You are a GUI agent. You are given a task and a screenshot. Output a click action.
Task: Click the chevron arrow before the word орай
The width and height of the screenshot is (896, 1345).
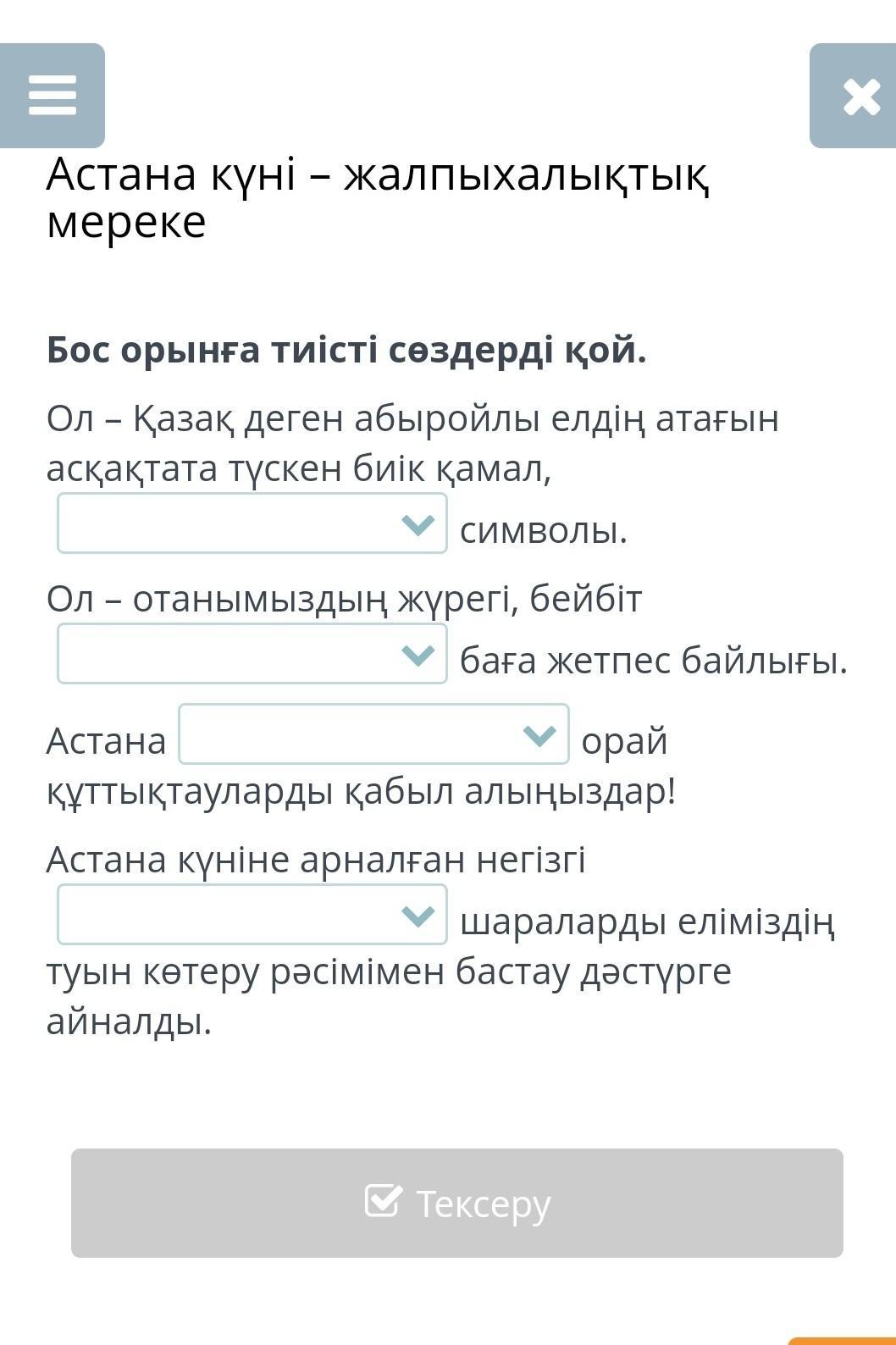pos(539,734)
